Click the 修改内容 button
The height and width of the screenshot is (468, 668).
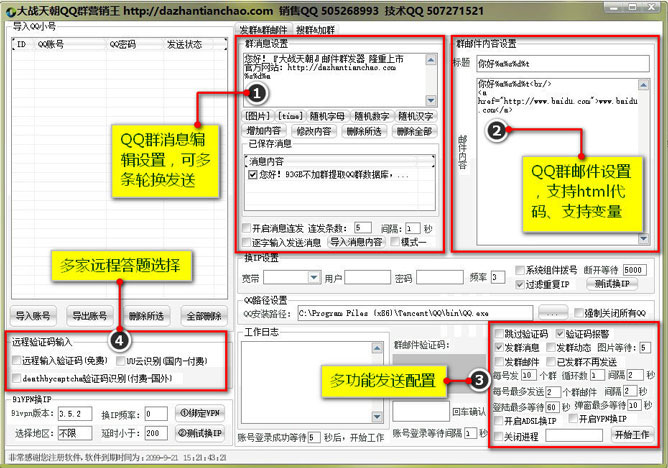point(314,131)
